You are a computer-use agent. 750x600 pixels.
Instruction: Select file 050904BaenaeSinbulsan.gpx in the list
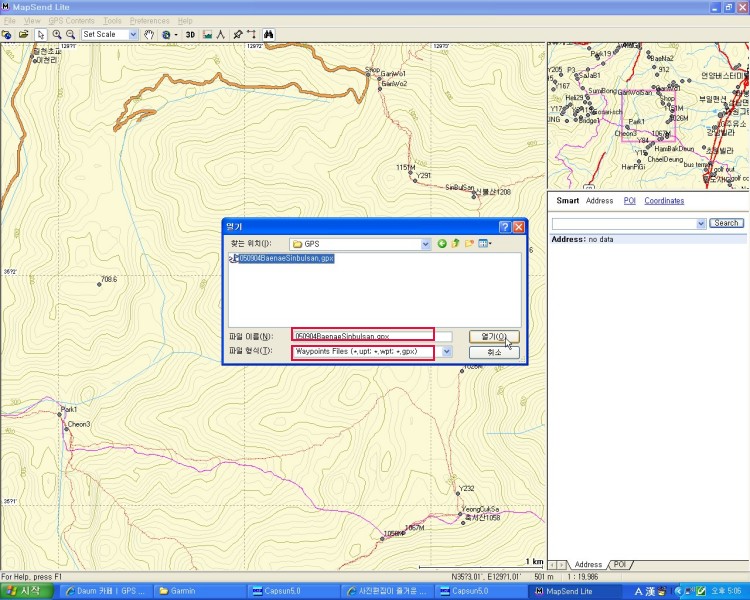tap(282, 258)
